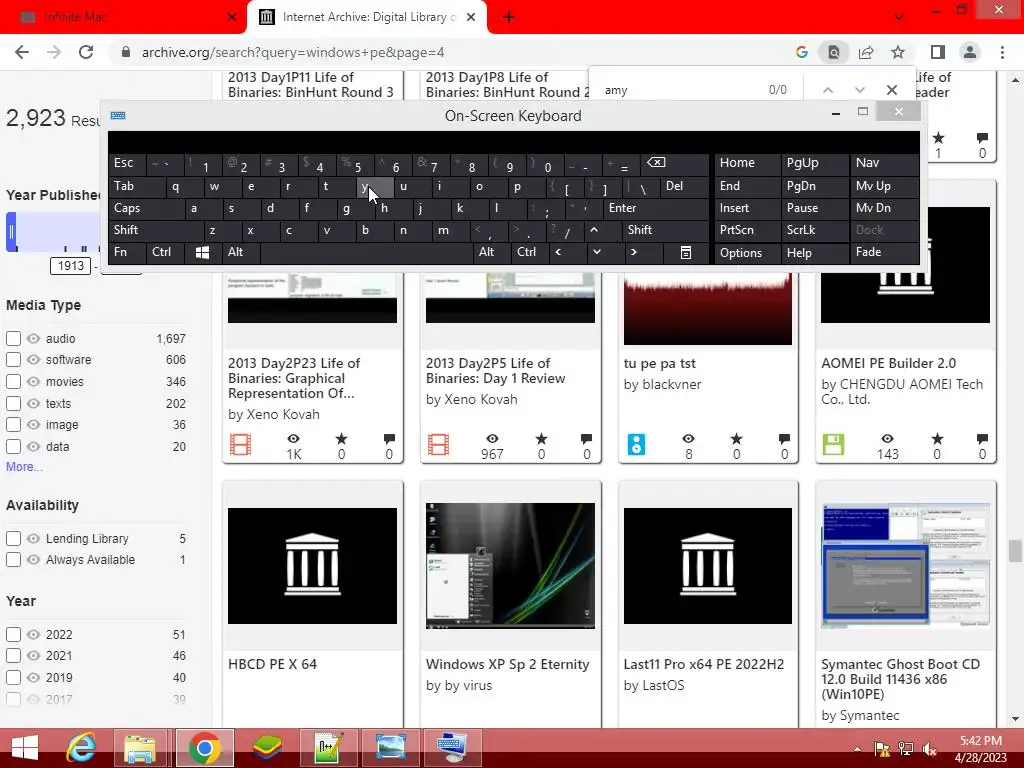This screenshot has height=768, width=1024.
Task: Open tu pe pa tst item
Action: click(660, 364)
